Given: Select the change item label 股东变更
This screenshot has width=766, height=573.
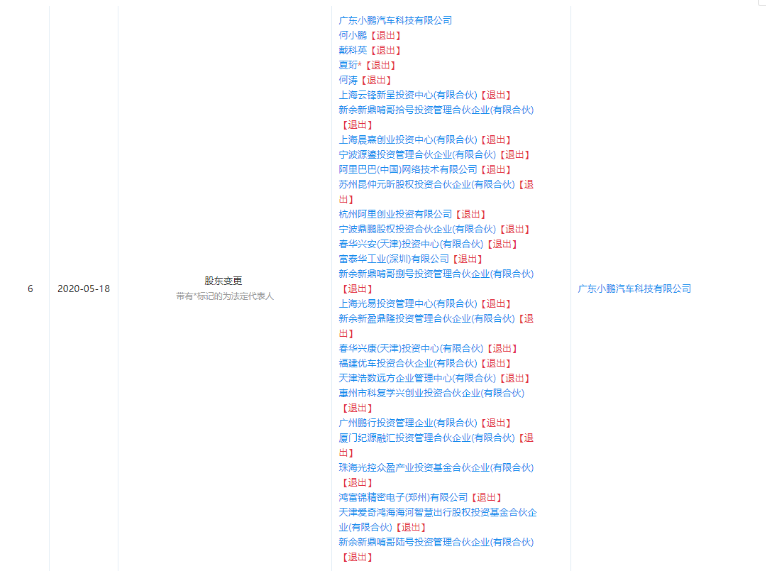Looking at the screenshot, I should click(223, 281).
